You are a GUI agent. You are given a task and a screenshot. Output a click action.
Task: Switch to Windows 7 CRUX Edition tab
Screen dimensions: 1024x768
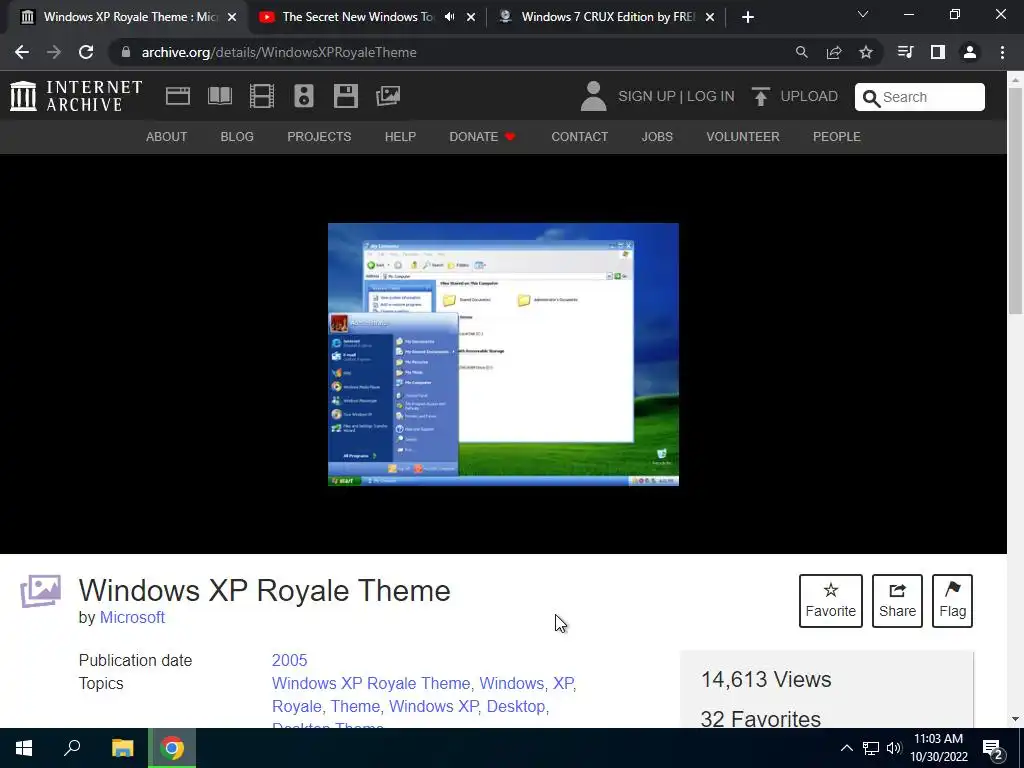[608, 17]
